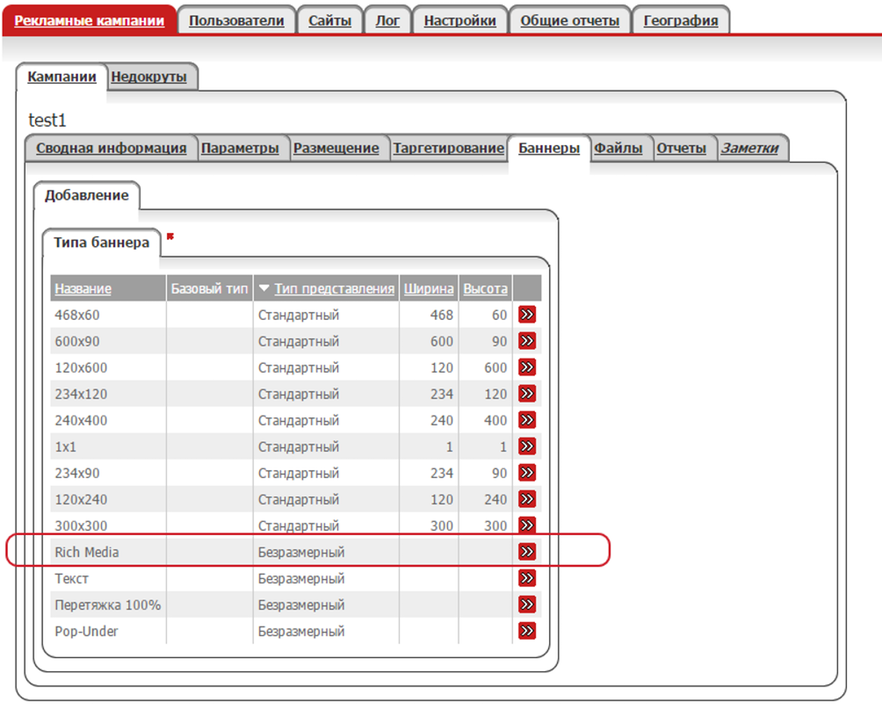This screenshot has width=882, height=724.
Task: Pick 240x400 banner with its arrow icon
Action: pos(526,420)
